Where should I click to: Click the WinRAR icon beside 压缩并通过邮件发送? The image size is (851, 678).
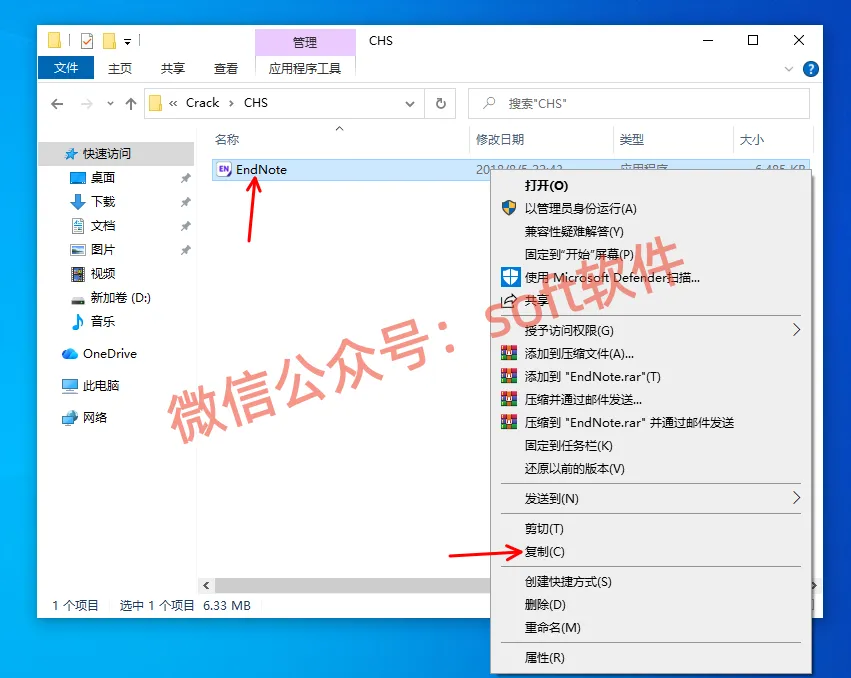pos(509,400)
